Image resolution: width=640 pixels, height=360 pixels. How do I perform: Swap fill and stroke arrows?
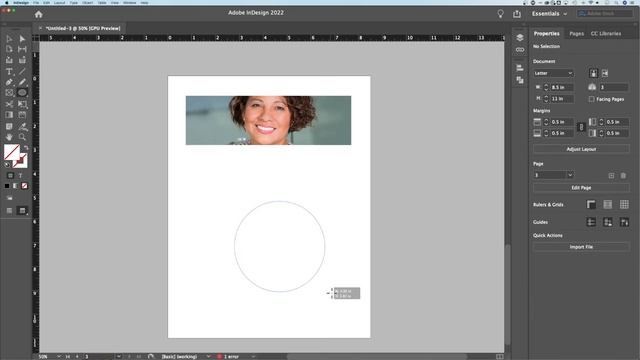(x=26, y=148)
